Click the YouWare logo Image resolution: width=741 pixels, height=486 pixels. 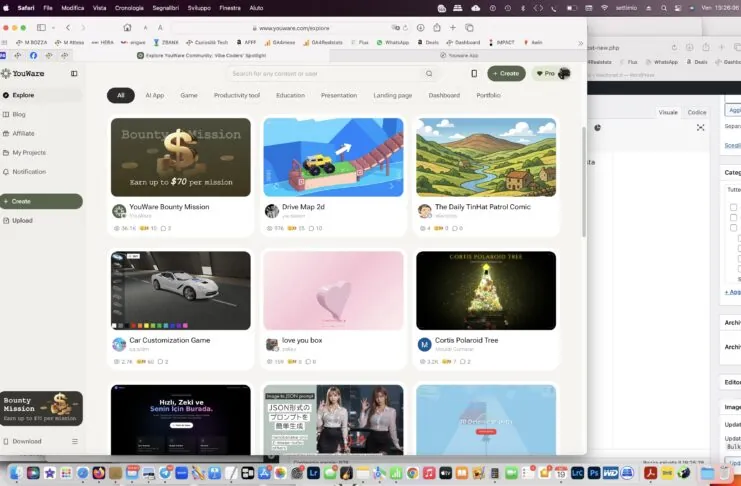pyautogui.click(x=23, y=73)
